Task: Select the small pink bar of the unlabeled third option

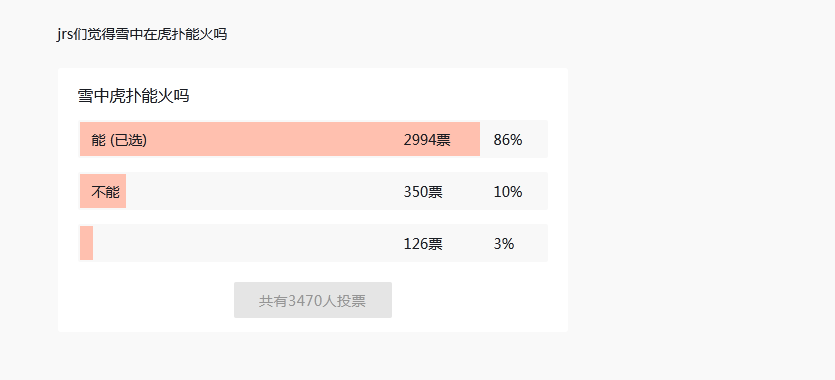Action: coord(86,243)
